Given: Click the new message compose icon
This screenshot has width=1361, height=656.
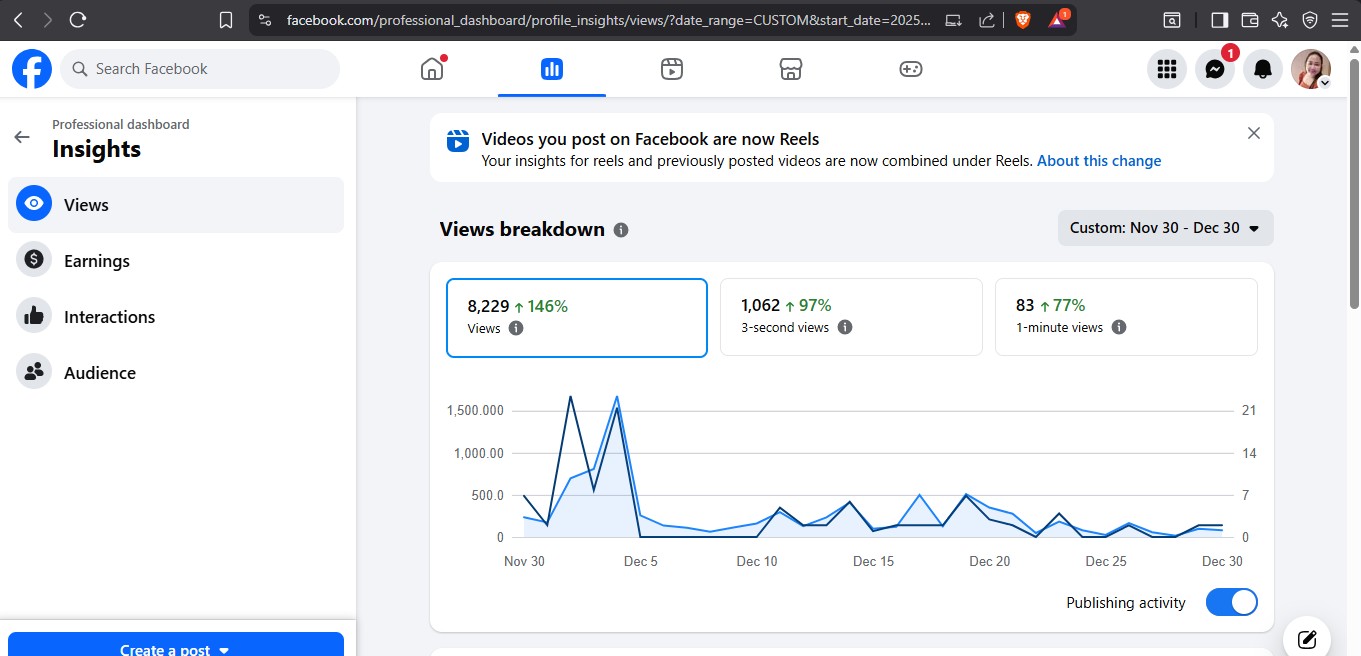Looking at the screenshot, I should (1306, 639).
